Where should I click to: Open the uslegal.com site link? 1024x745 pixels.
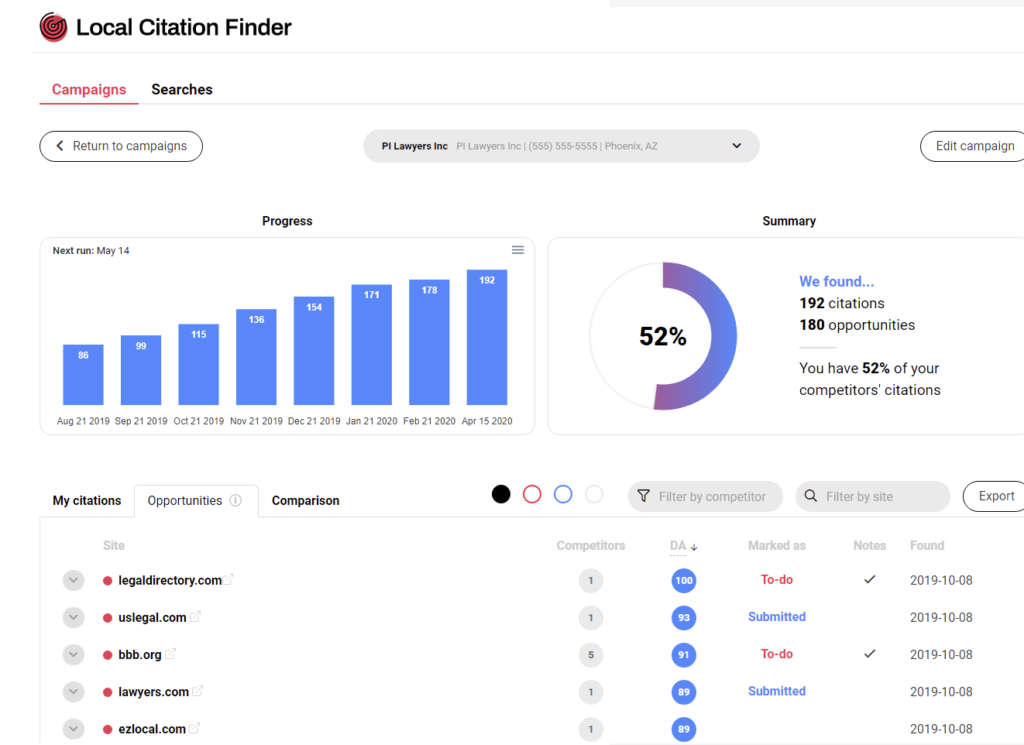click(x=152, y=618)
